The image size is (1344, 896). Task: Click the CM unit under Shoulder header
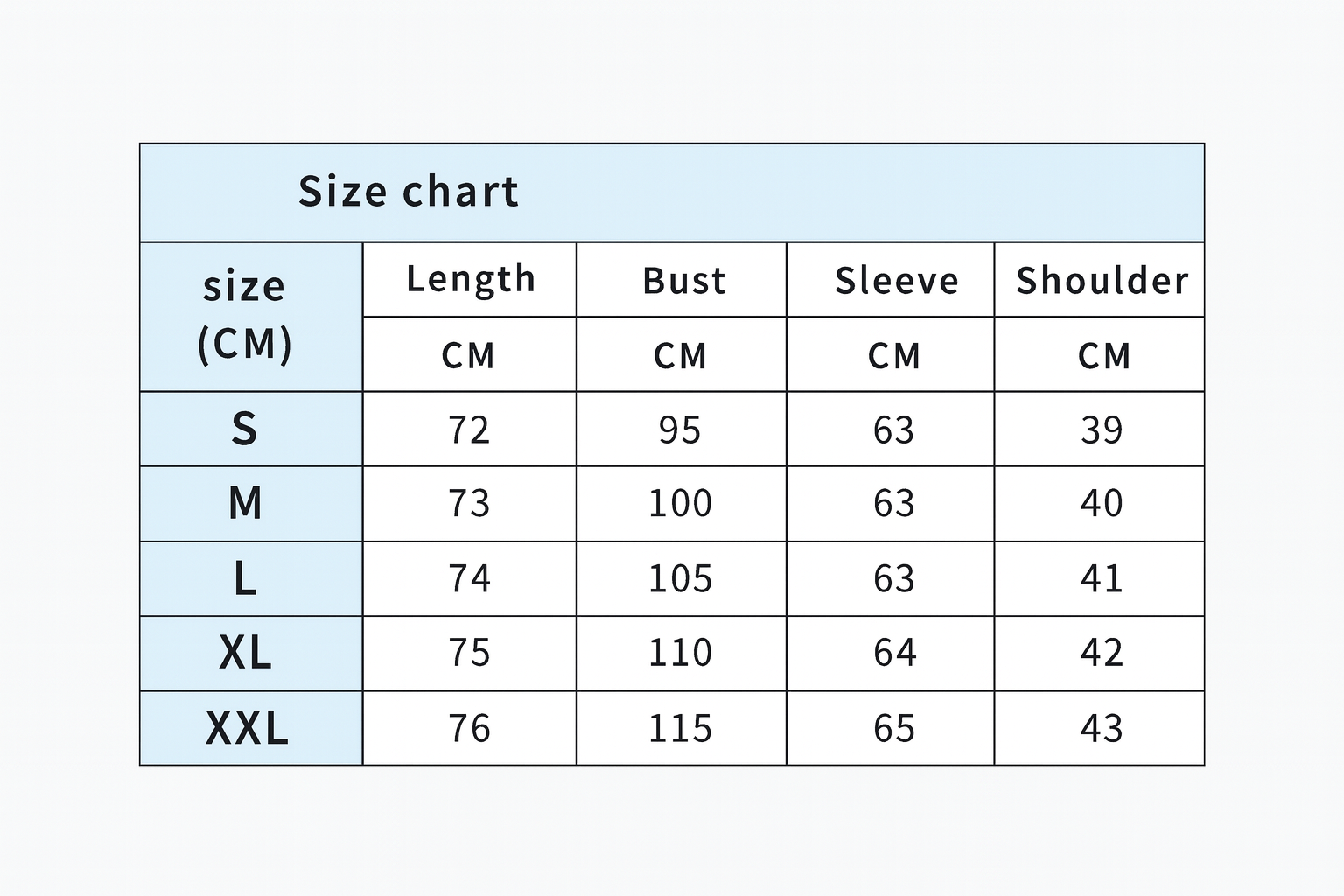pos(1103,356)
